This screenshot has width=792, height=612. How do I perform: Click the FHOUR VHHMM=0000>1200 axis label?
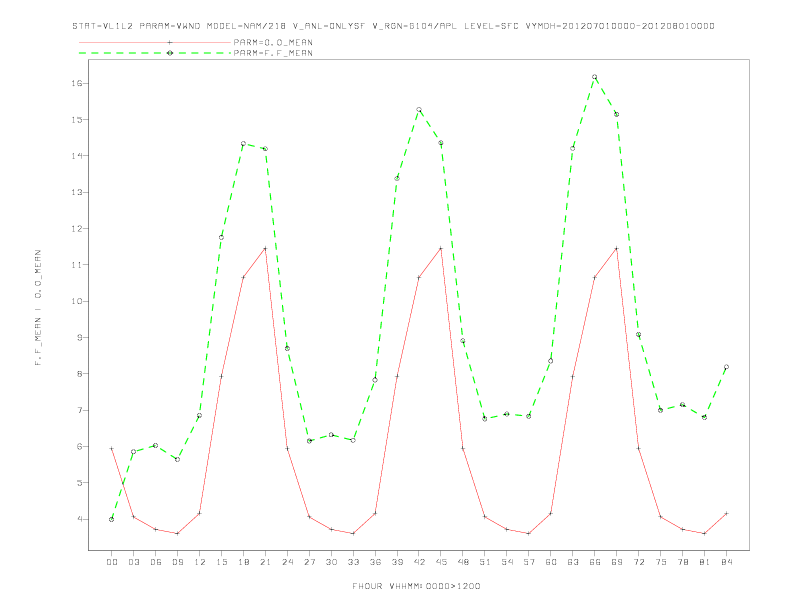[x=416, y=586]
